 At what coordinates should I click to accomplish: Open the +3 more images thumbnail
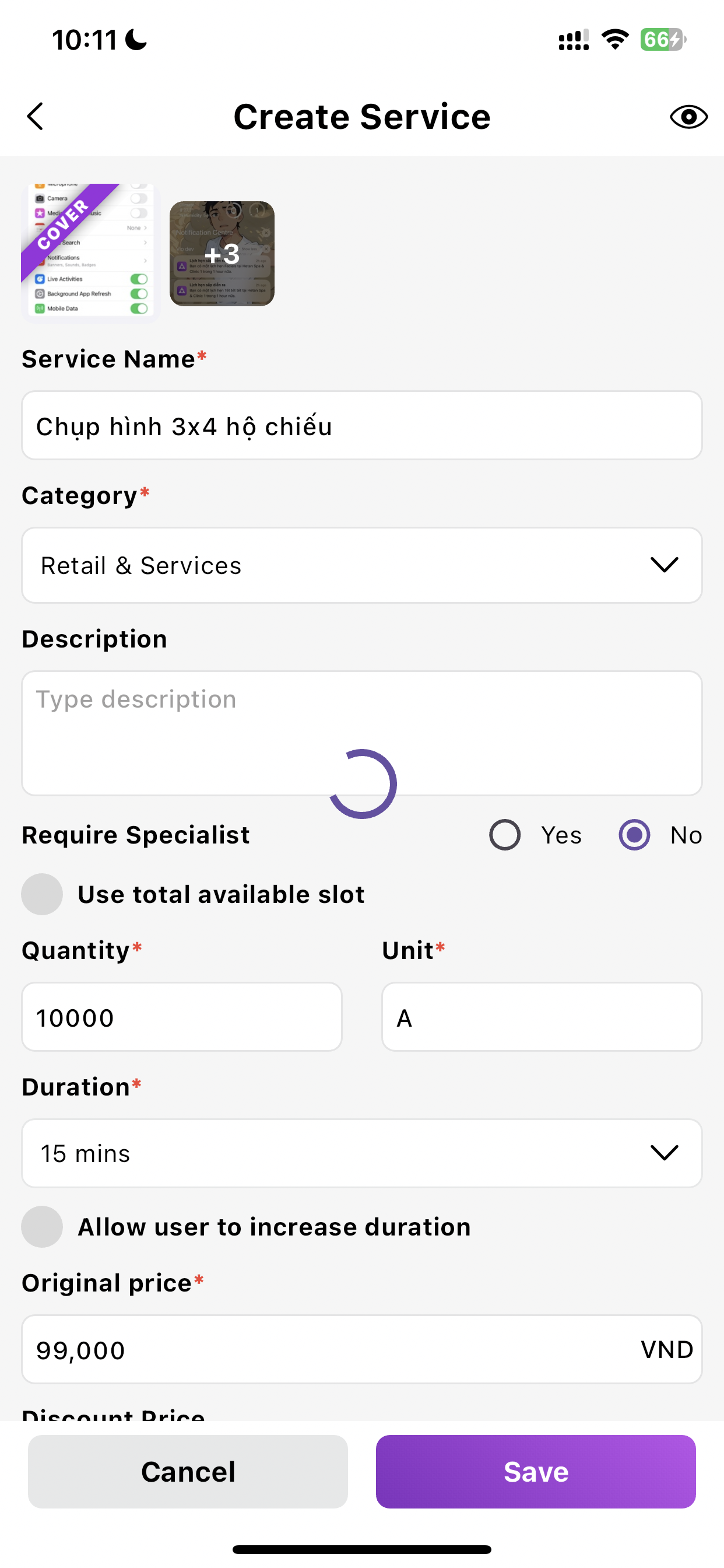[222, 254]
